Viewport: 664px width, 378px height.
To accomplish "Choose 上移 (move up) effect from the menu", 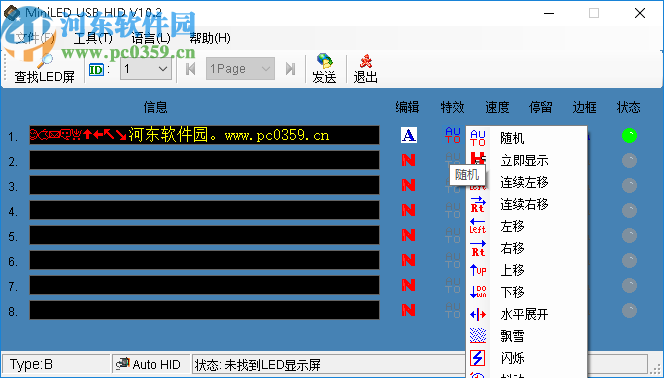I will [x=526, y=270].
